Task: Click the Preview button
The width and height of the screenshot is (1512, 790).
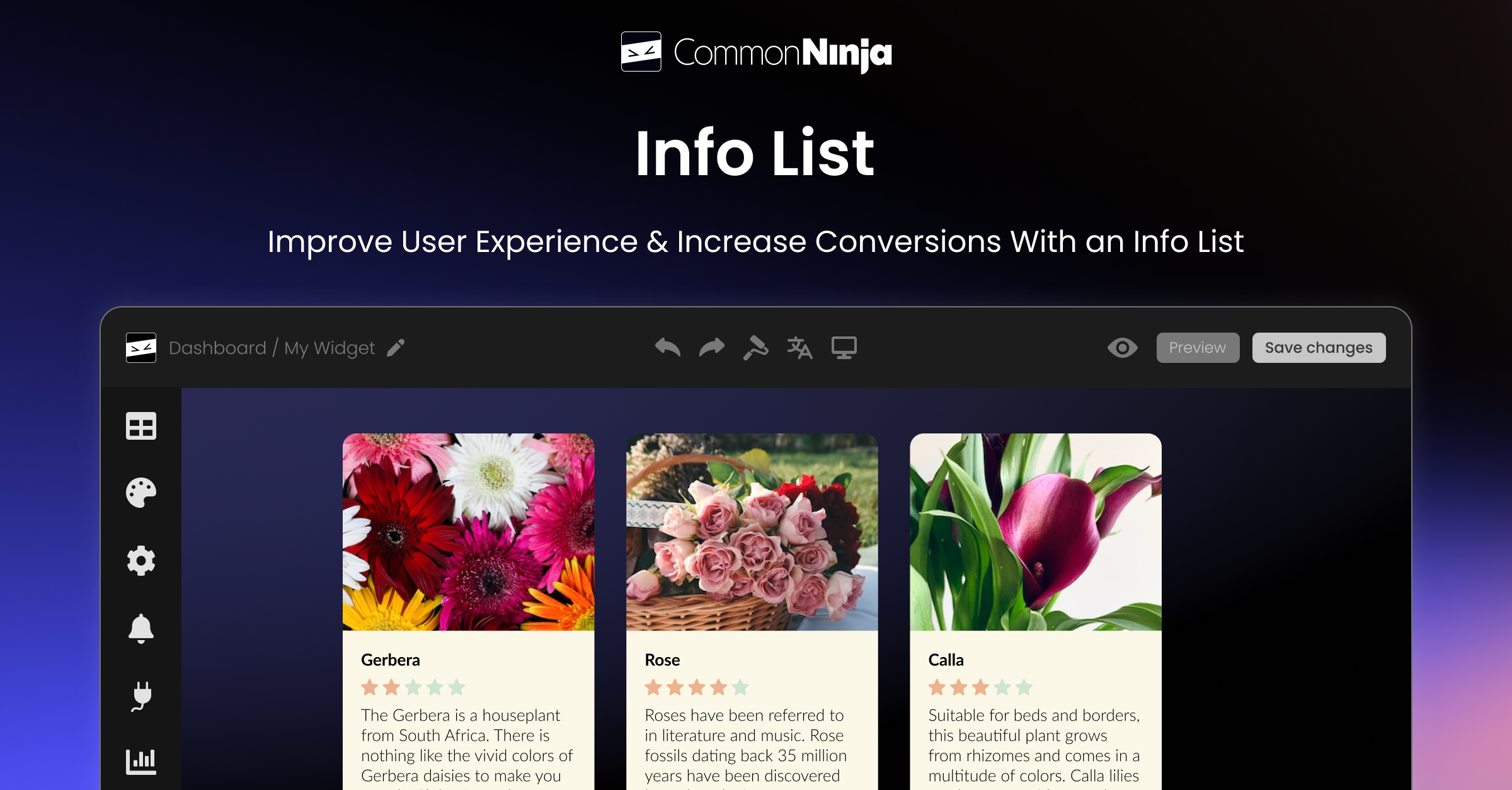Action: tap(1197, 347)
